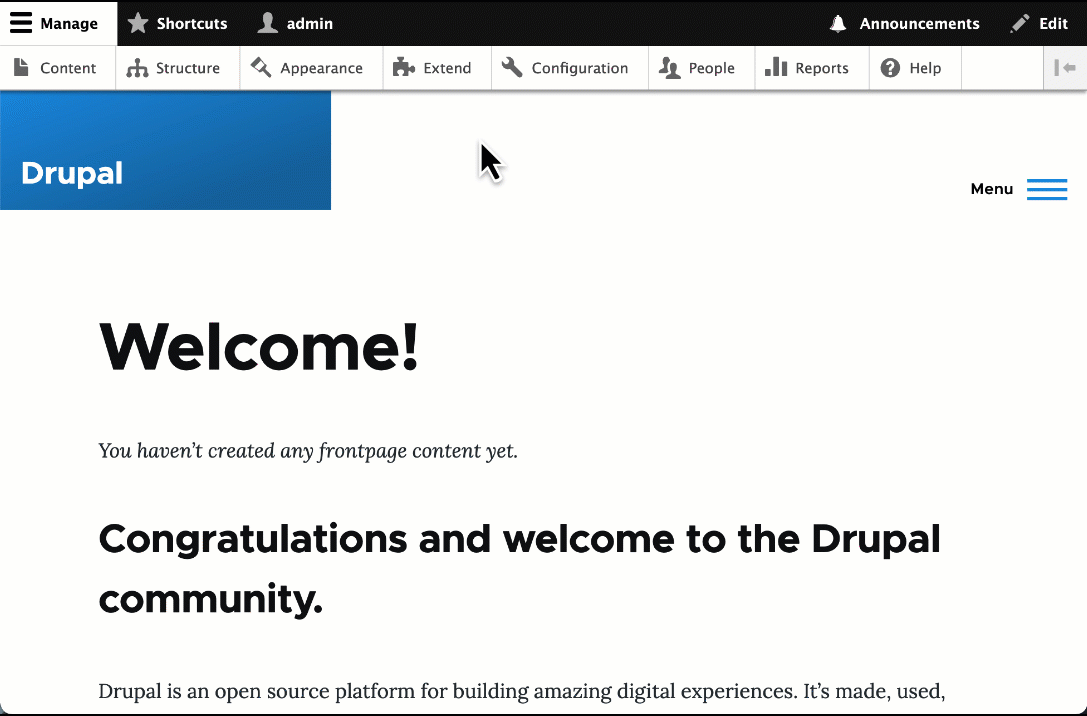This screenshot has width=1087, height=716.
Task: Click the Drupal site name link
Action: coord(72,173)
